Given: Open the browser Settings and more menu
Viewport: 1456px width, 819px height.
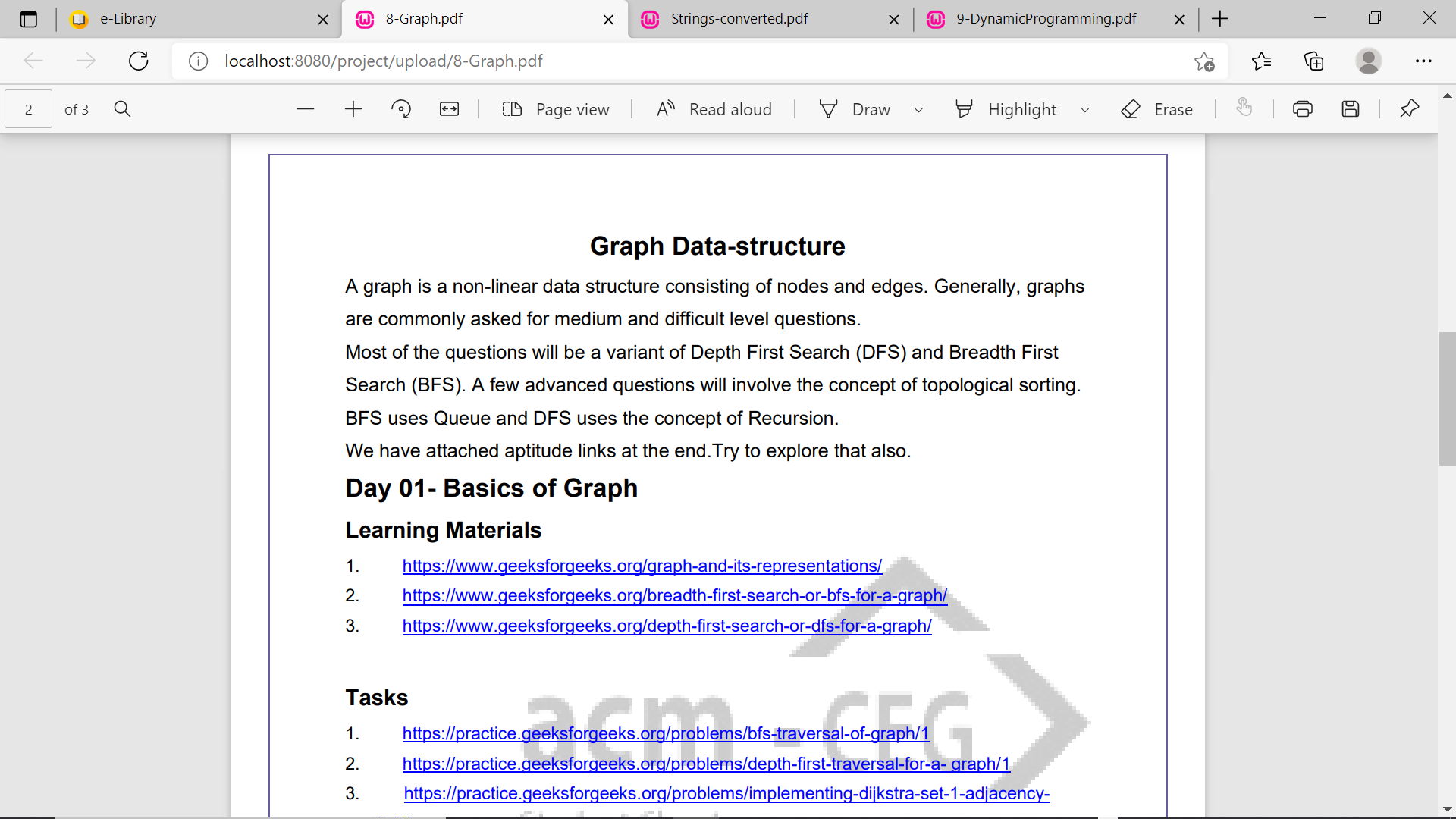Looking at the screenshot, I should pyautogui.click(x=1423, y=61).
